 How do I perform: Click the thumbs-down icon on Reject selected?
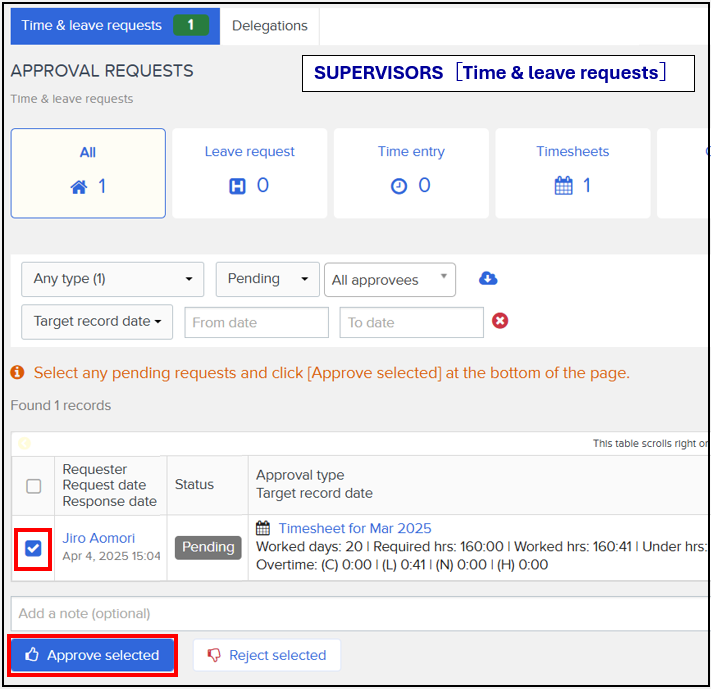(214, 655)
